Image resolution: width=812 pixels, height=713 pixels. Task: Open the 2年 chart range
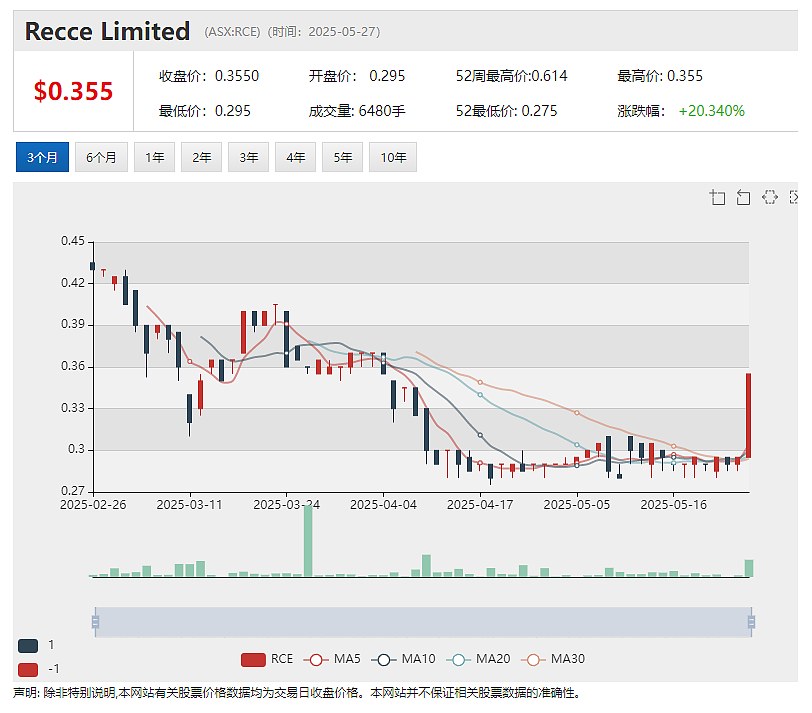[x=201, y=157]
